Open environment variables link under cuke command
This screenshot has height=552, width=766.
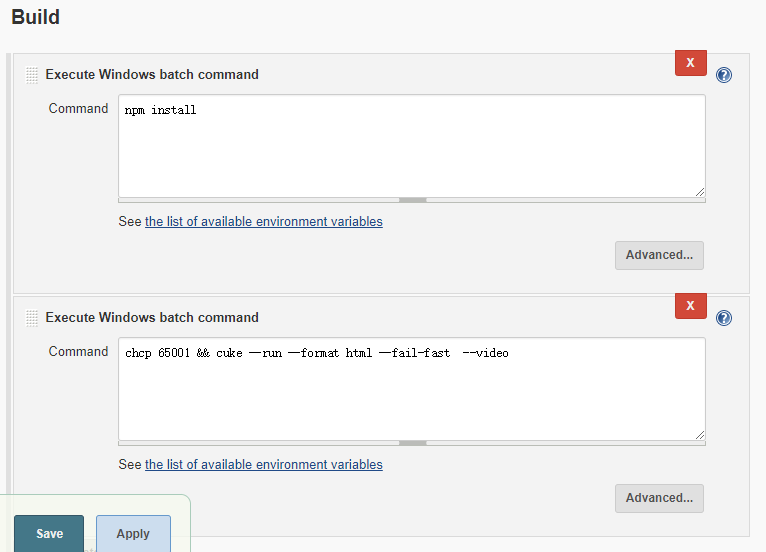tap(263, 464)
